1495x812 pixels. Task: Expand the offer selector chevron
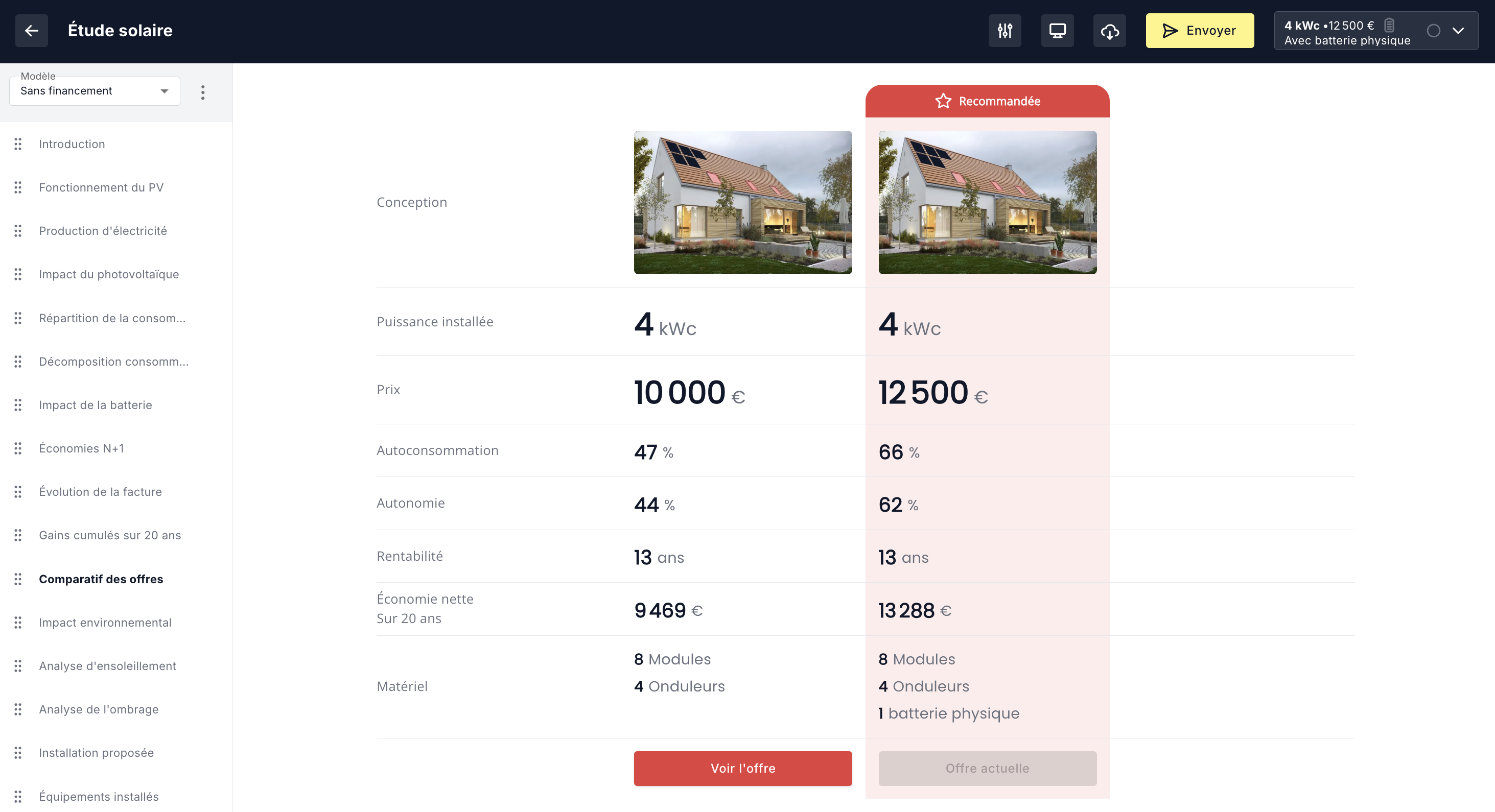[x=1458, y=31]
